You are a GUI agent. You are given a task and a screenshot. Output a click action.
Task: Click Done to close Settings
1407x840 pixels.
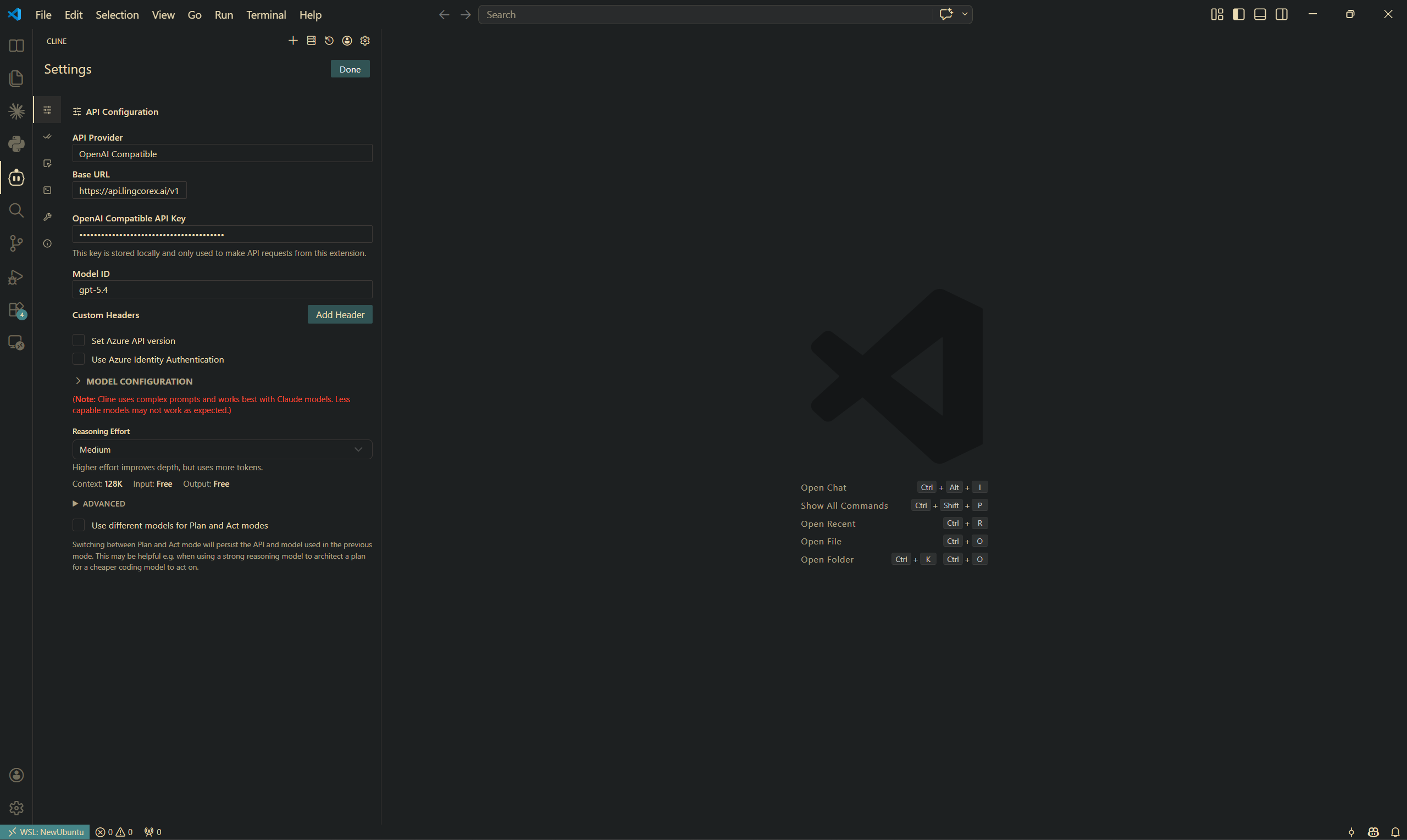pyautogui.click(x=350, y=69)
